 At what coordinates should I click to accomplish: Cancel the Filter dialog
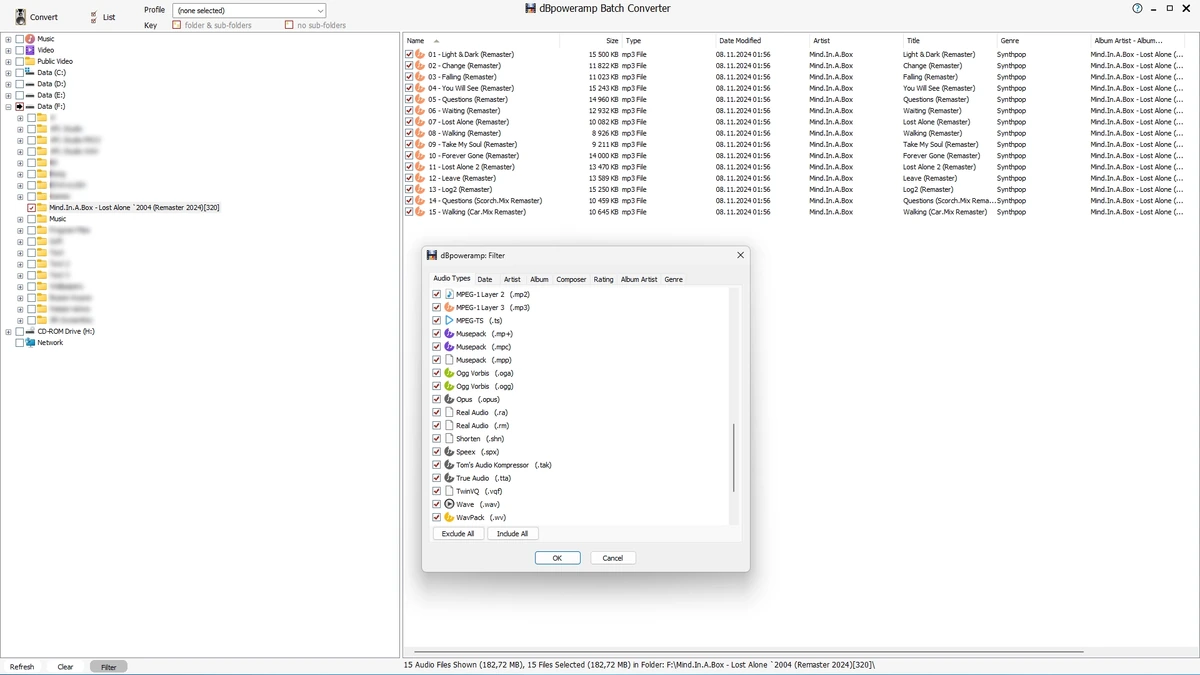[x=613, y=558]
